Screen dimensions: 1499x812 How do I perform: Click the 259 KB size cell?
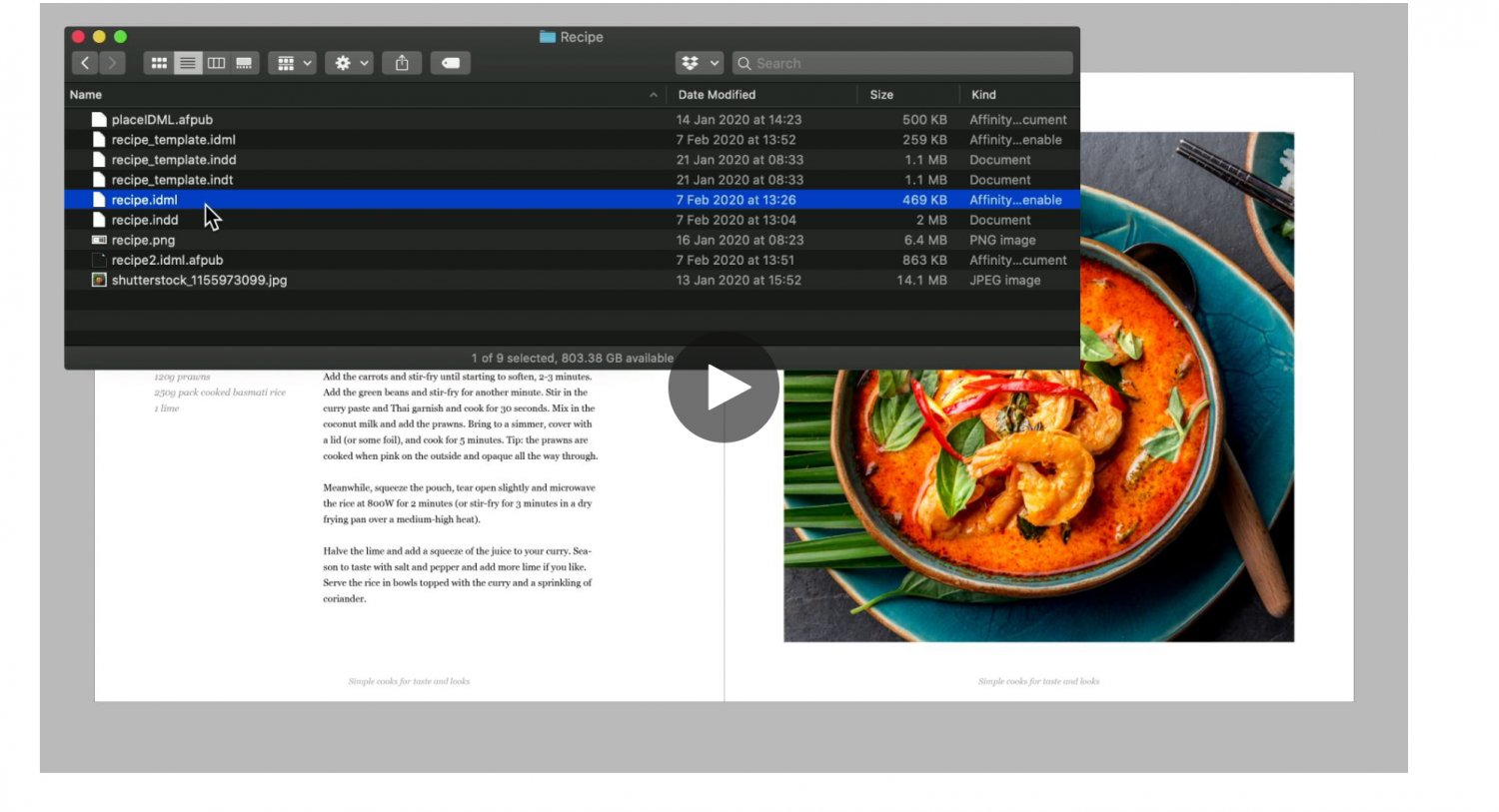924,140
